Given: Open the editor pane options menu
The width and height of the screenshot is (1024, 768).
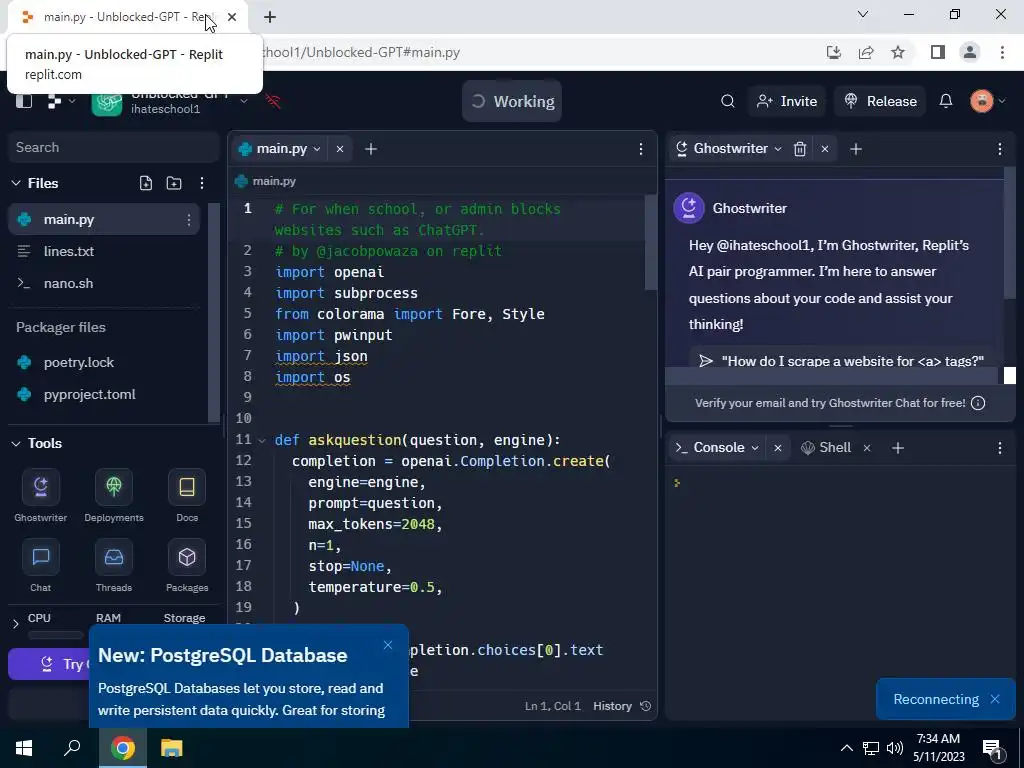Looking at the screenshot, I should coord(641,149).
